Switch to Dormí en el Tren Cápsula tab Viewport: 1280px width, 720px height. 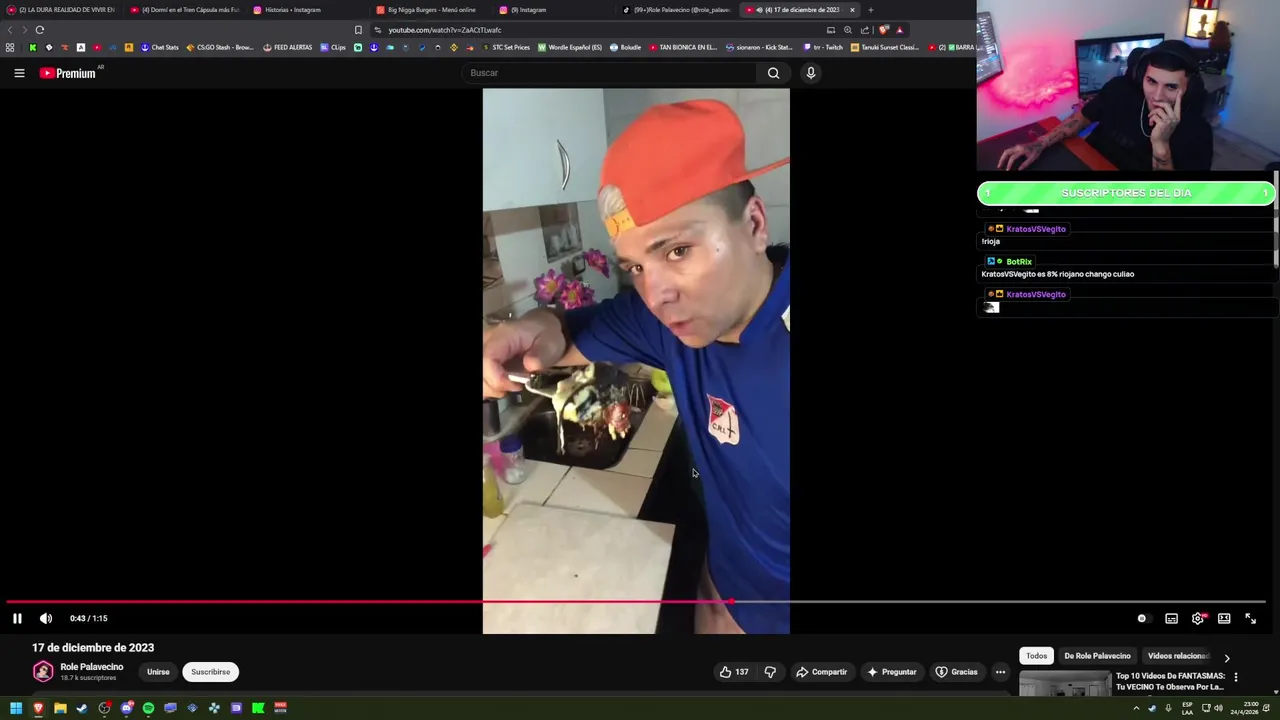(x=186, y=10)
